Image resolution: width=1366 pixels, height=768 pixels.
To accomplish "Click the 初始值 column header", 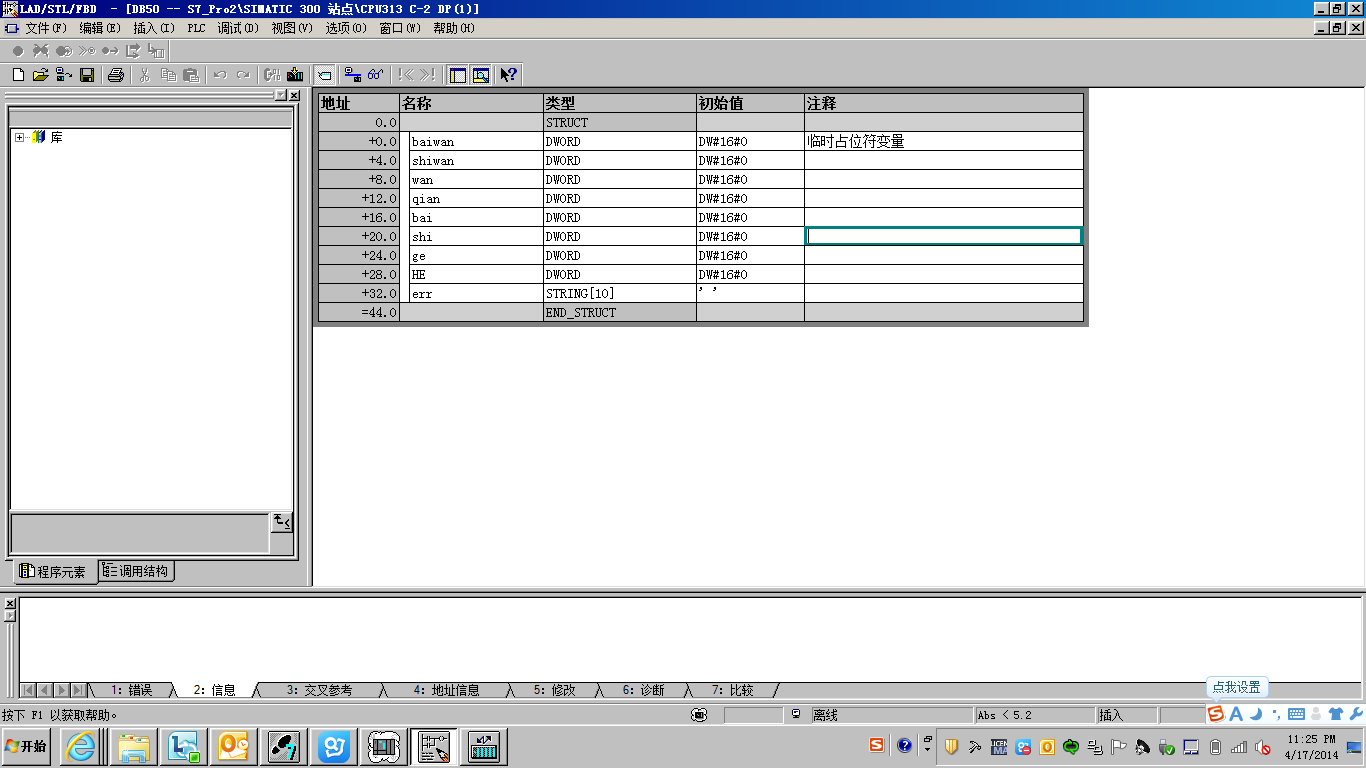I will [x=750, y=103].
